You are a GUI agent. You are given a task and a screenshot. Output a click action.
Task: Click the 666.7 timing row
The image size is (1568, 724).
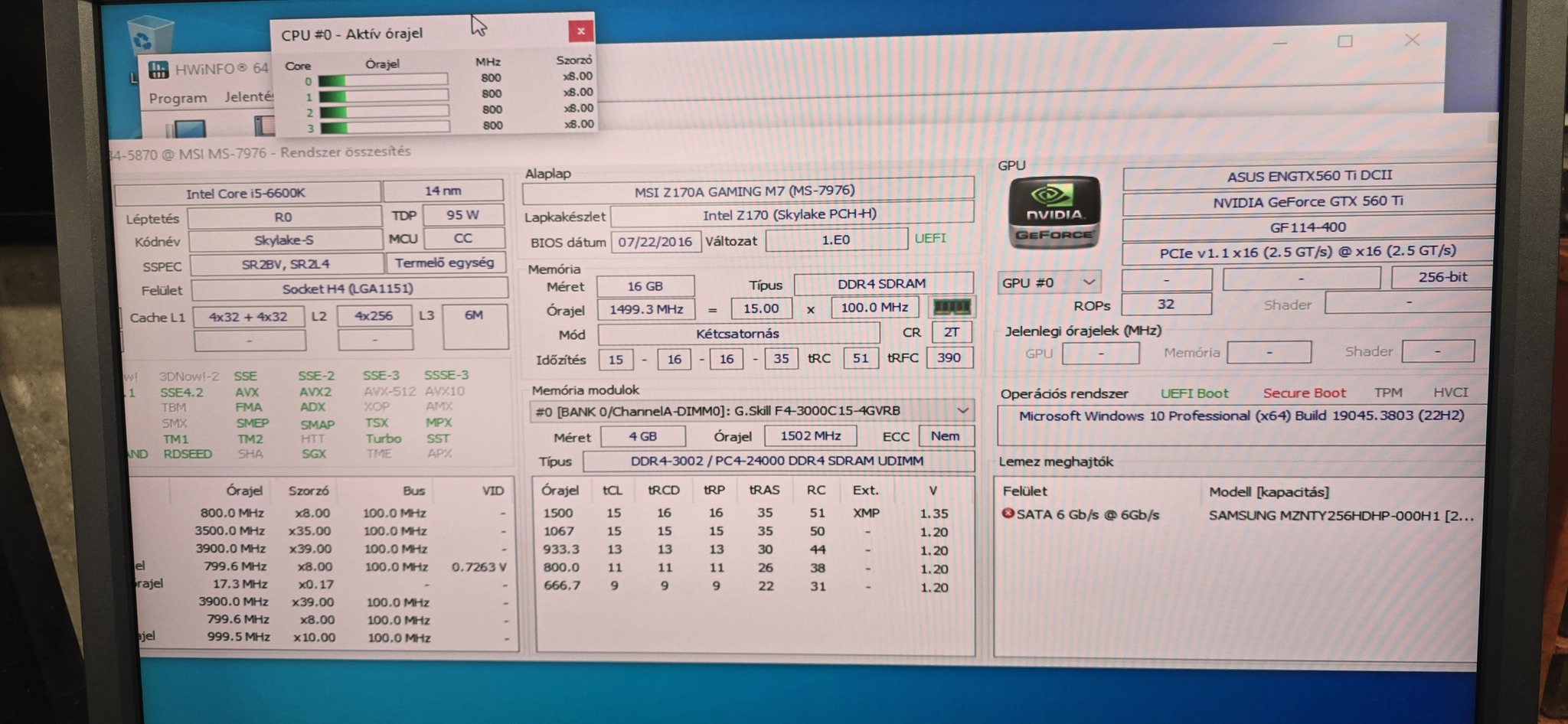[x=753, y=586]
